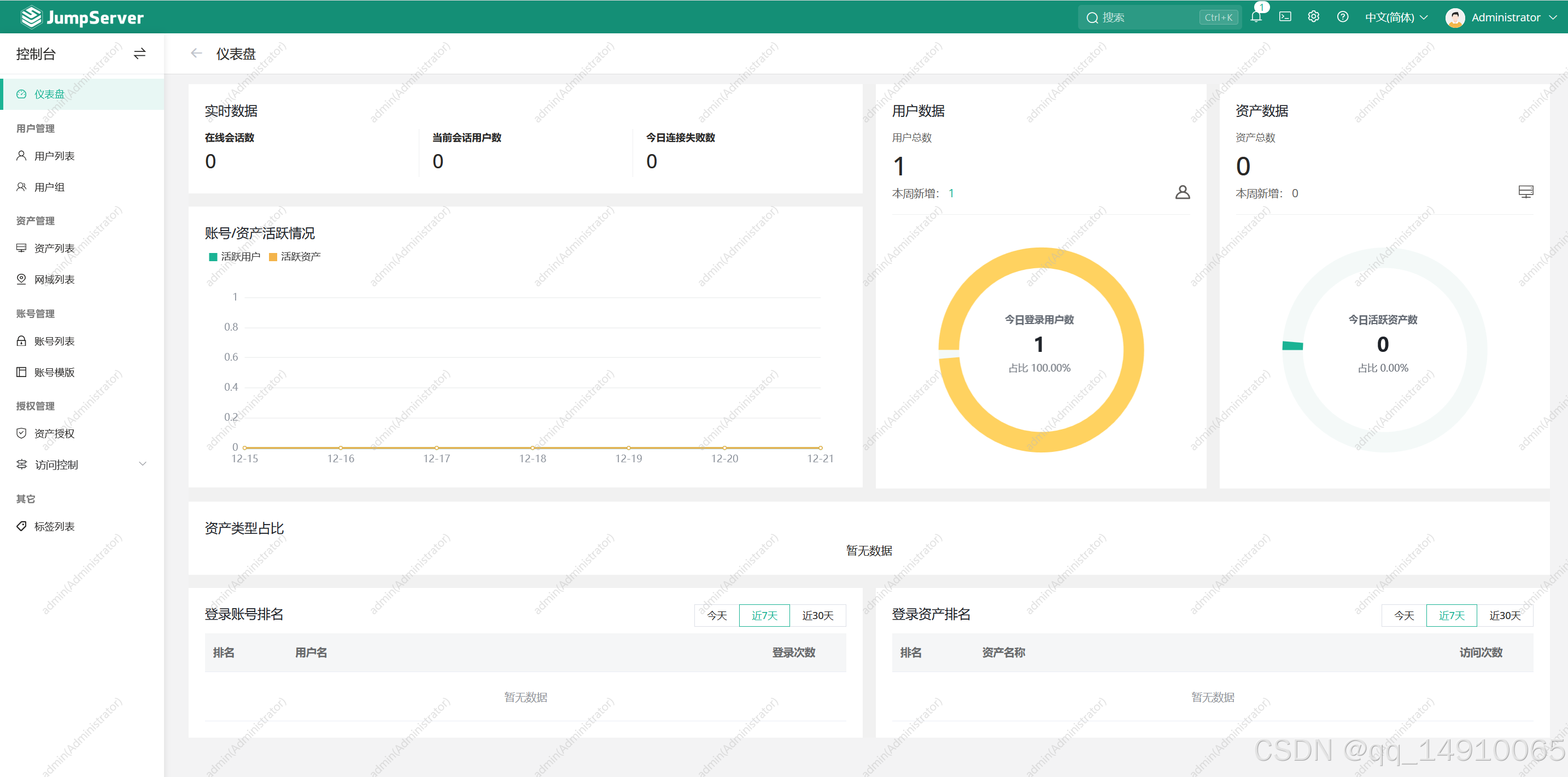Click the user icon in 用户数据 card
This screenshot has width=1568, height=777.
click(1182, 192)
